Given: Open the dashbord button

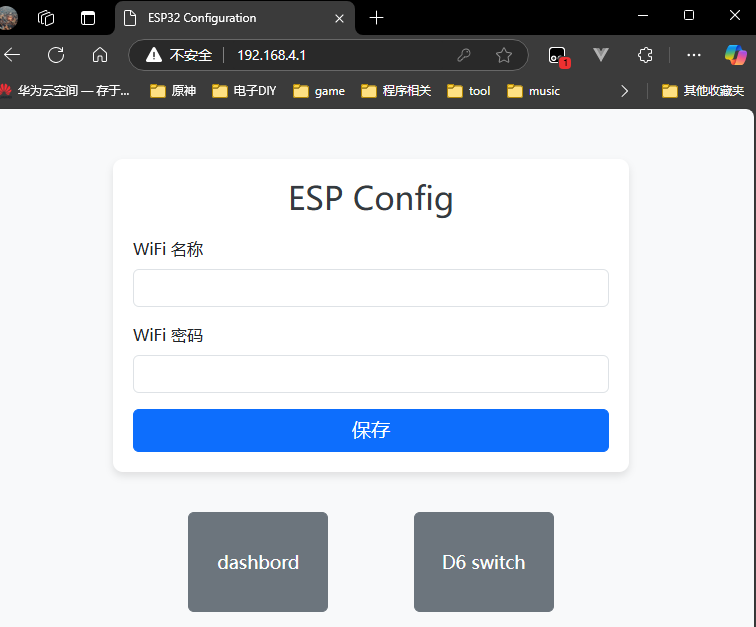Looking at the screenshot, I should coord(258,562).
